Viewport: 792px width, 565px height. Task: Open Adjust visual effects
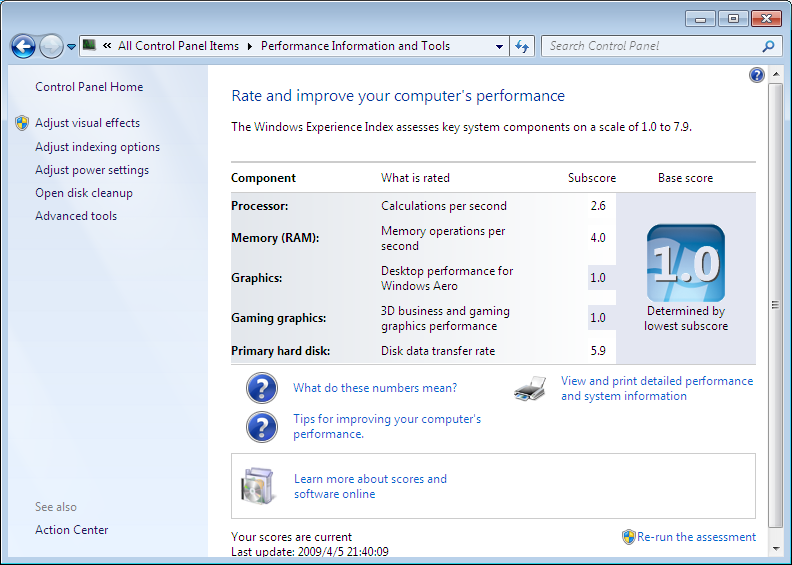coord(87,123)
